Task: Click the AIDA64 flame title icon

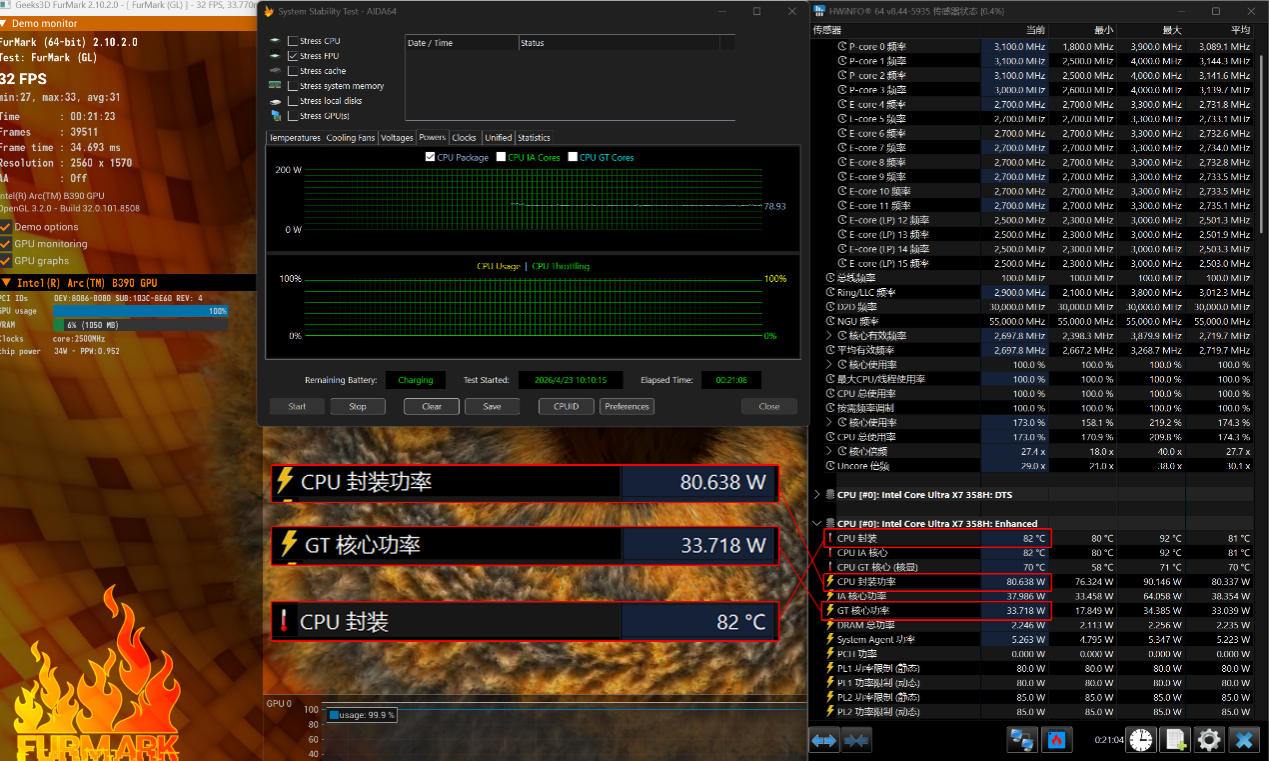Action: (x=268, y=11)
